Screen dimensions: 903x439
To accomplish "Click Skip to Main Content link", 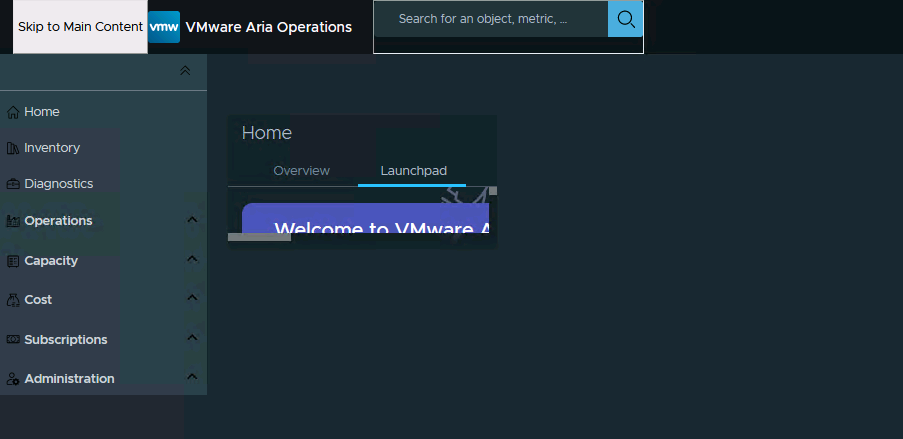I will click(80, 27).
